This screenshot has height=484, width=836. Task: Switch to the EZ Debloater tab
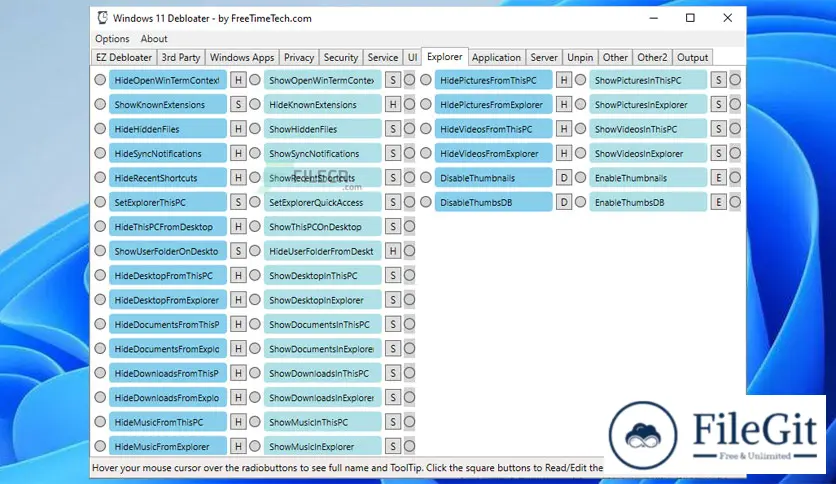[x=124, y=58]
